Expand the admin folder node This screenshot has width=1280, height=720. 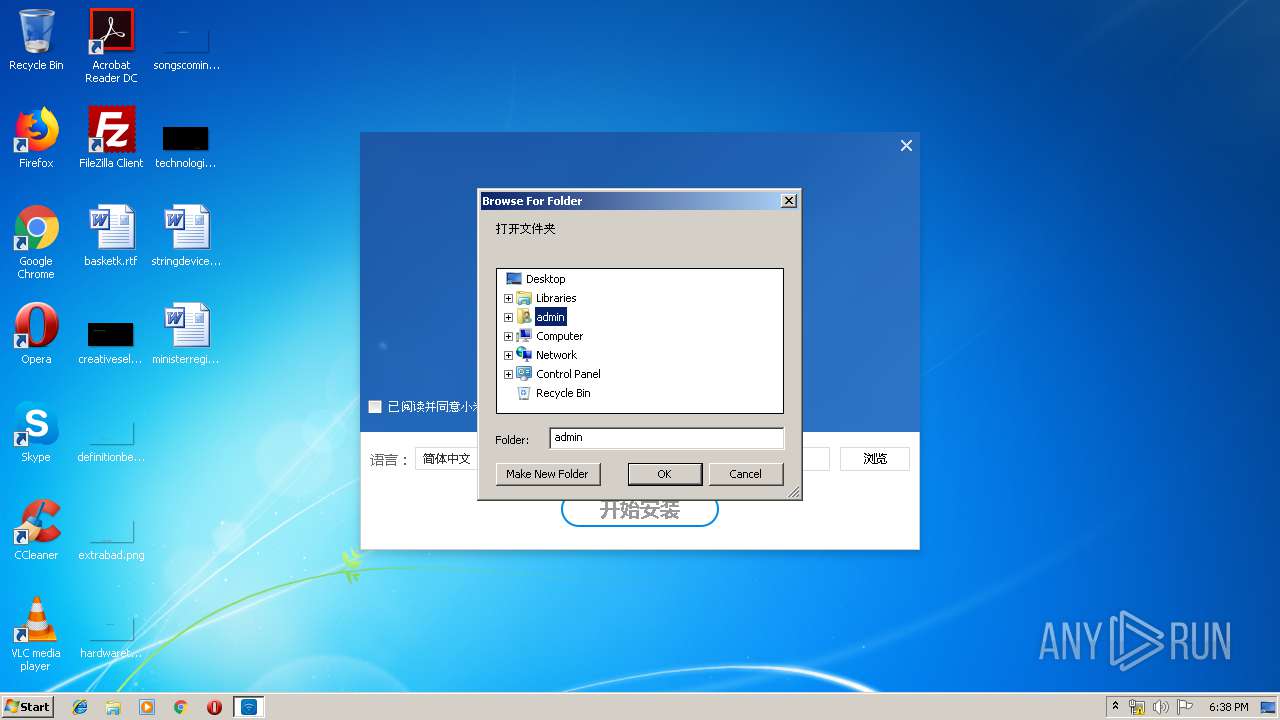pyautogui.click(x=508, y=317)
